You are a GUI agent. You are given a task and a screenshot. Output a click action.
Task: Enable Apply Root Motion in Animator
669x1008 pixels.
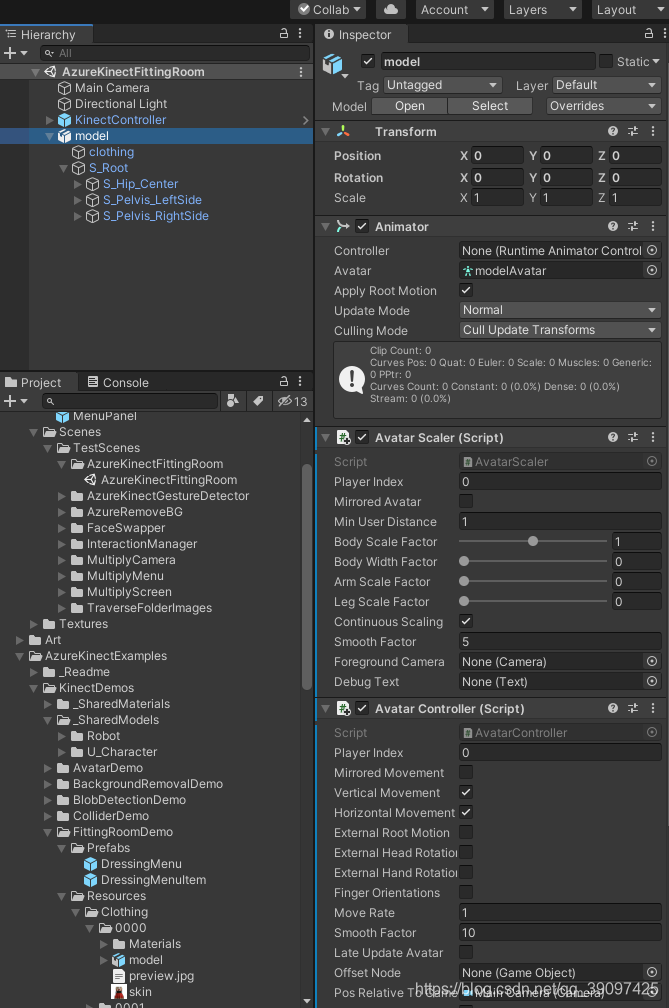pyautogui.click(x=467, y=291)
